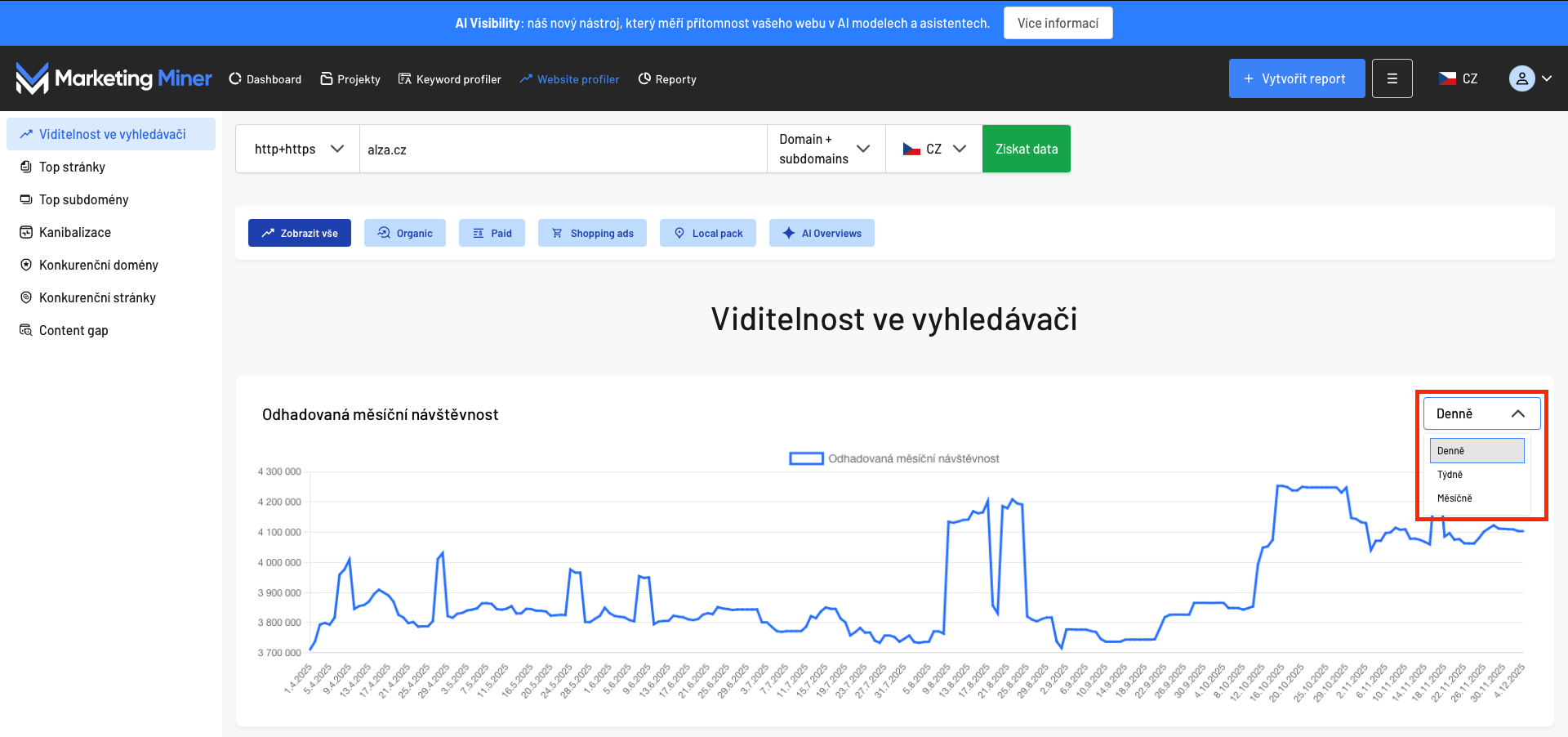The width and height of the screenshot is (1568, 737).
Task: Click the Czech flag language selector
Action: click(x=1458, y=78)
